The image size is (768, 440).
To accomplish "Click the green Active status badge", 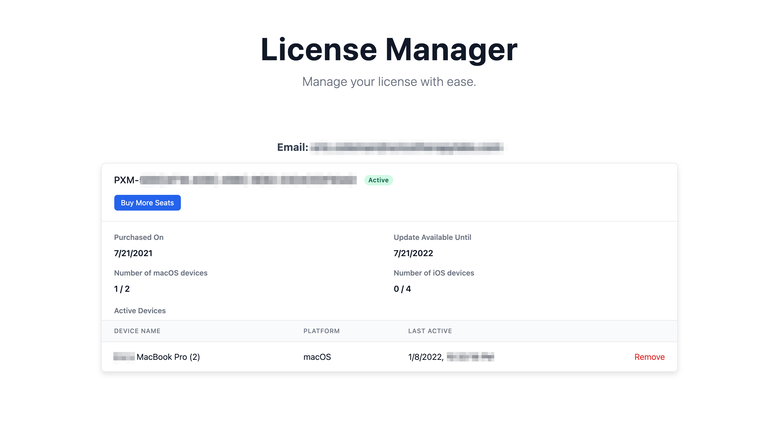I will tap(378, 180).
